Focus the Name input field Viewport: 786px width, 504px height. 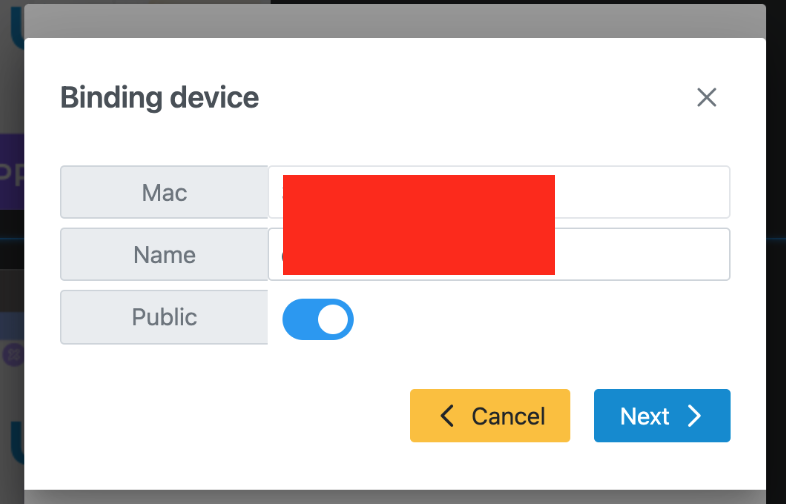click(640, 254)
